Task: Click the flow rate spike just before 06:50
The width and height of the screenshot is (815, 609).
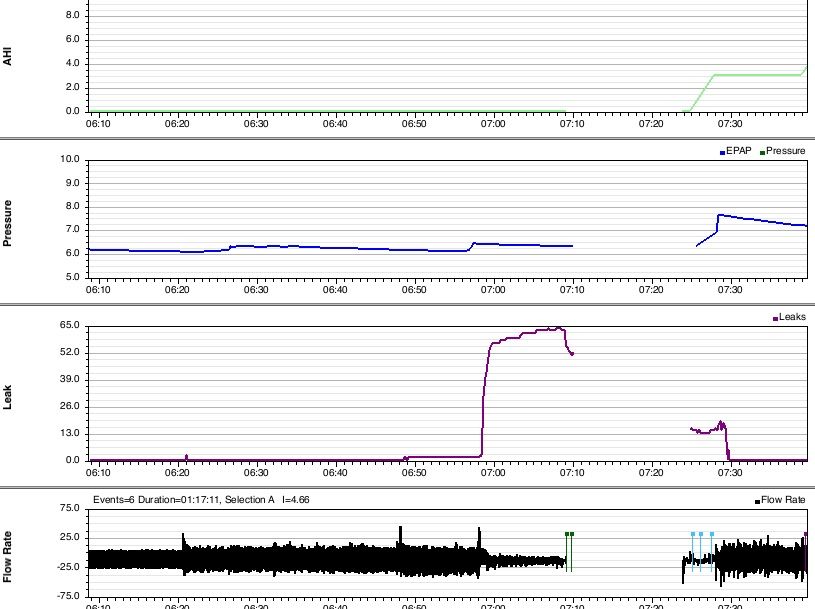Action: click(400, 529)
